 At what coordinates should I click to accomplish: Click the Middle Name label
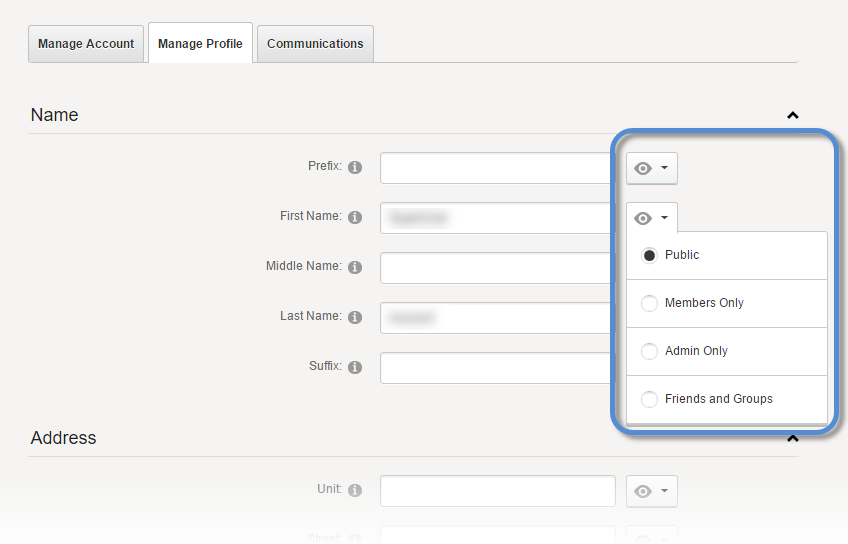[x=304, y=266]
